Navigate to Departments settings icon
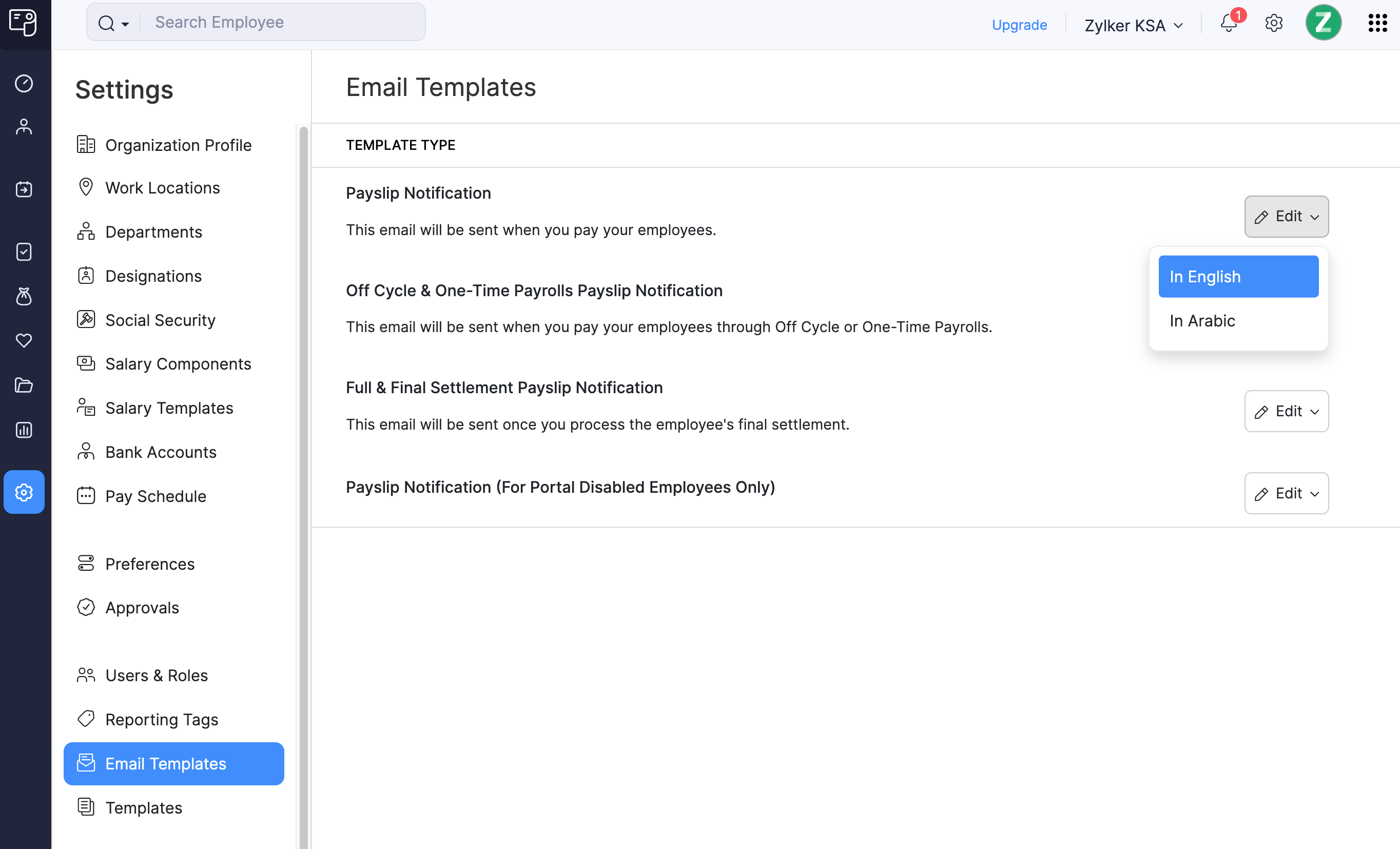Image resolution: width=1400 pixels, height=849 pixels. point(87,231)
